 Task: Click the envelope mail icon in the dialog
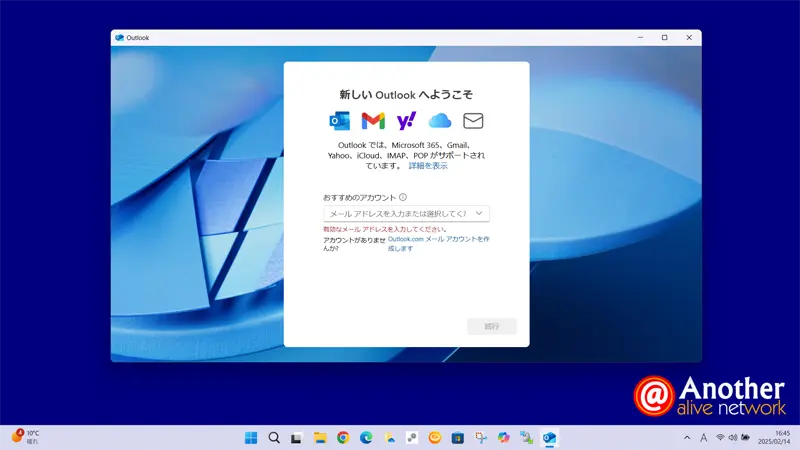tap(473, 121)
